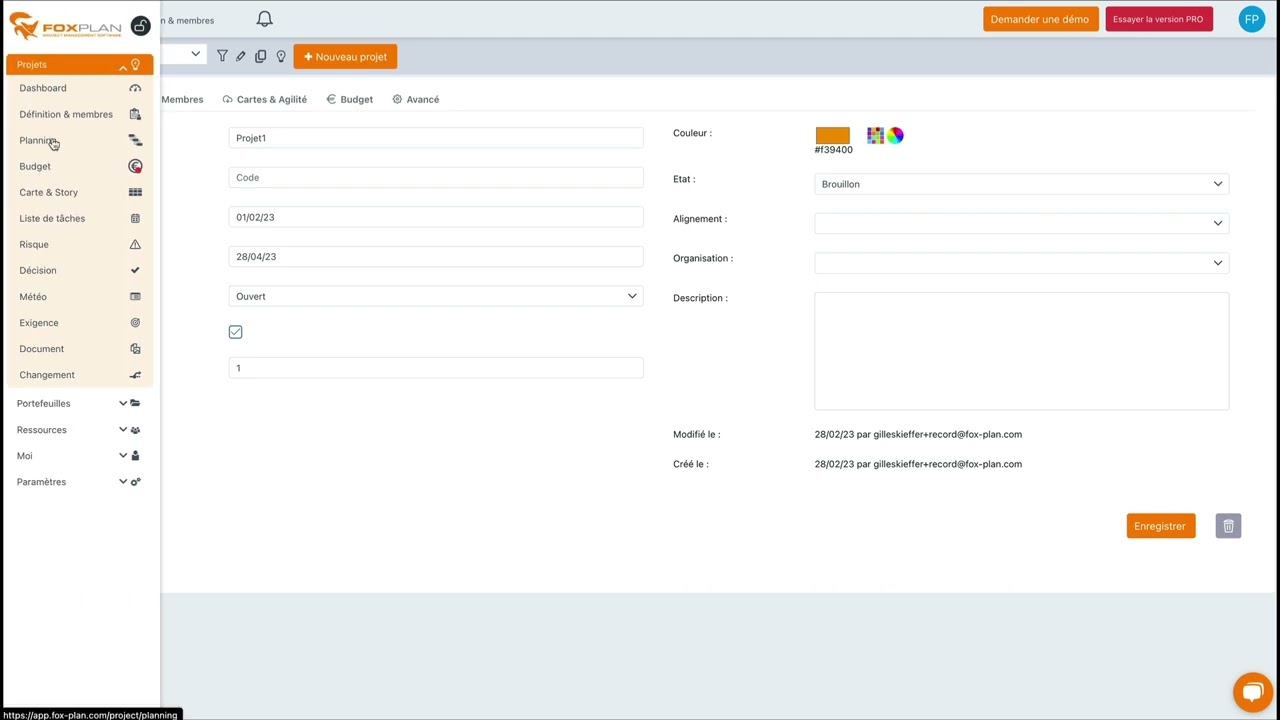
Task: Open Budget in the sidebar
Action: [x=80, y=166]
